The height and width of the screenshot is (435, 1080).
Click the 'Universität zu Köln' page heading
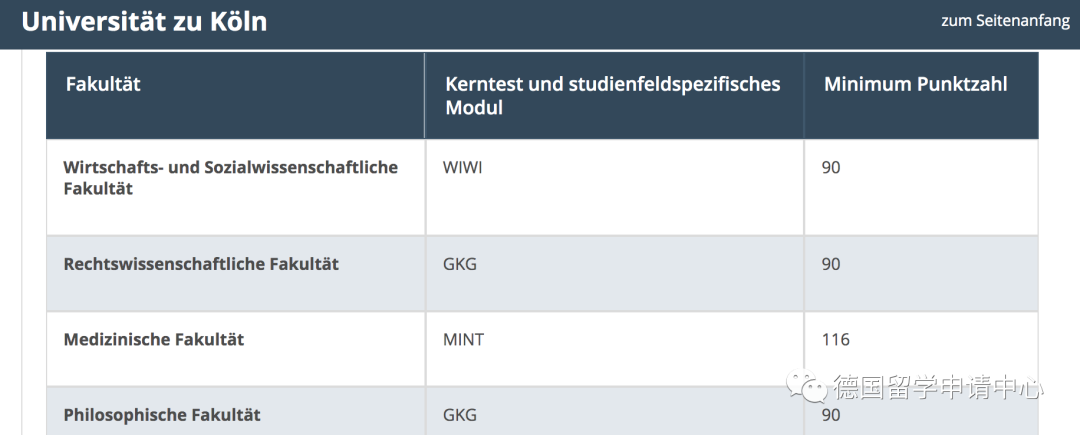tap(144, 22)
